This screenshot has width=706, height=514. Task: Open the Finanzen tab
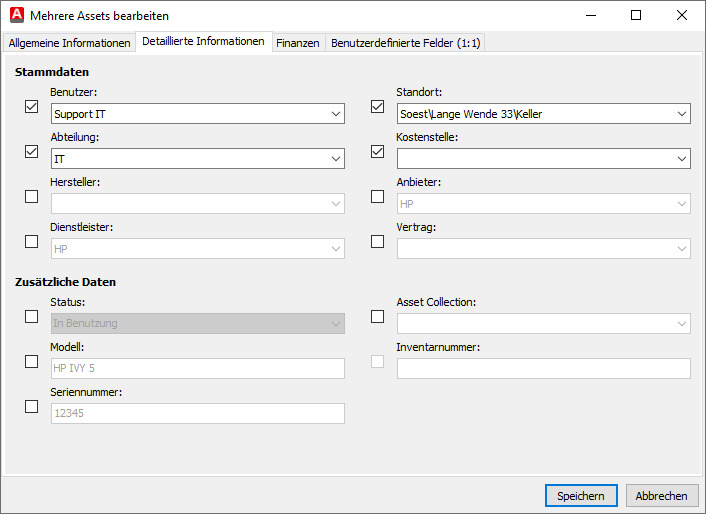point(297,43)
